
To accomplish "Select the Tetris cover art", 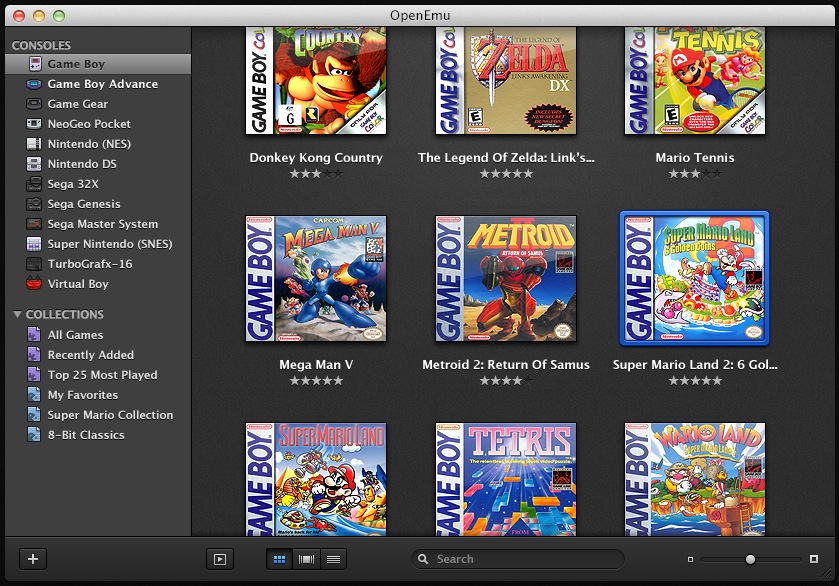I will (x=506, y=479).
